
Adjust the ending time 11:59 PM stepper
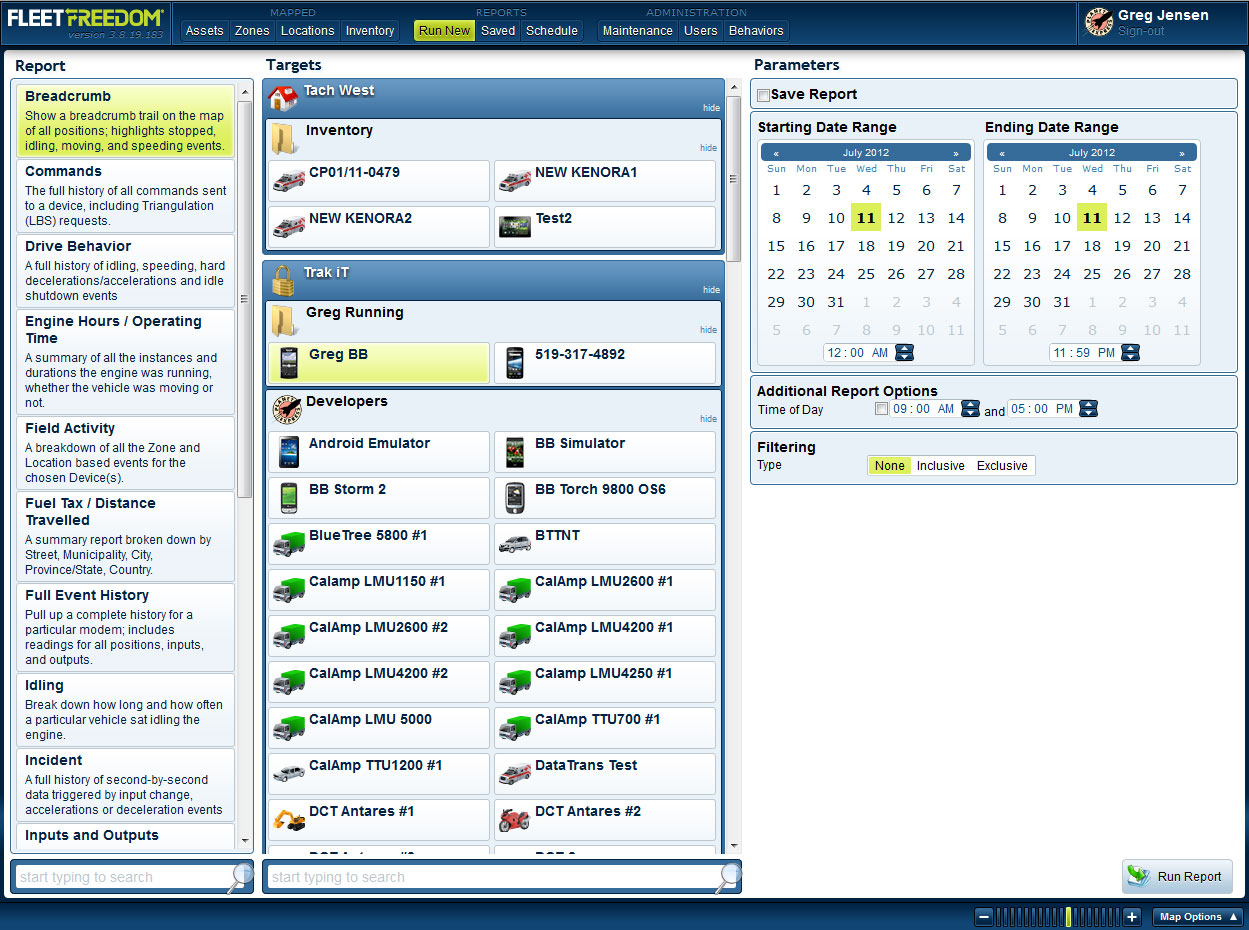1130,352
